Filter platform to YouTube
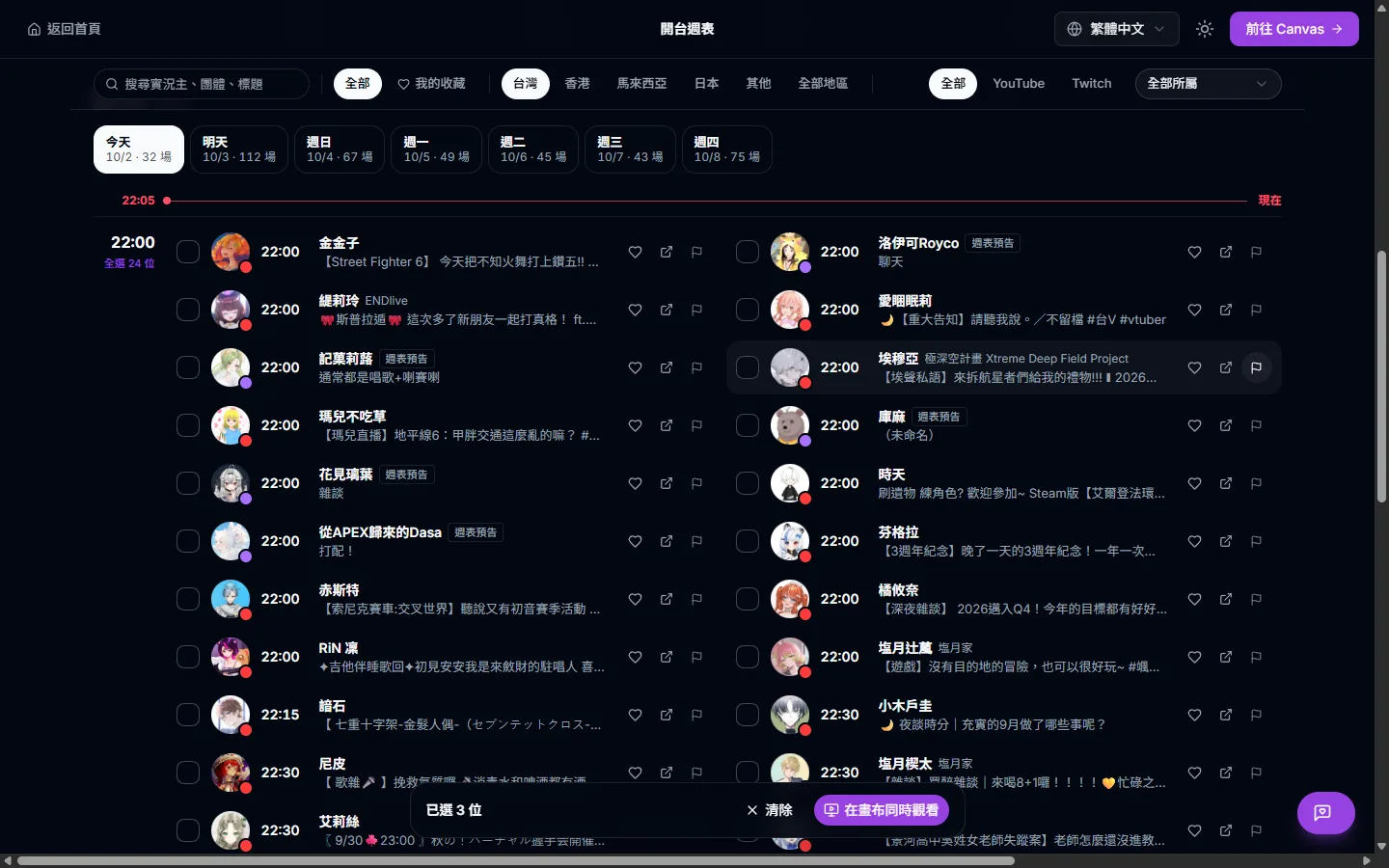 point(1019,84)
